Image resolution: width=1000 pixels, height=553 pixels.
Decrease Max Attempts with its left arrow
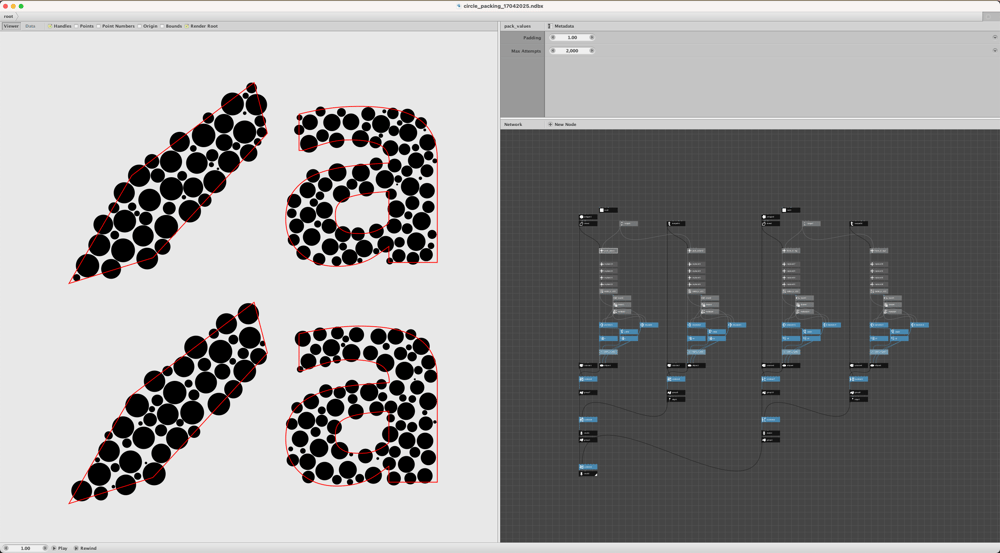(553, 50)
